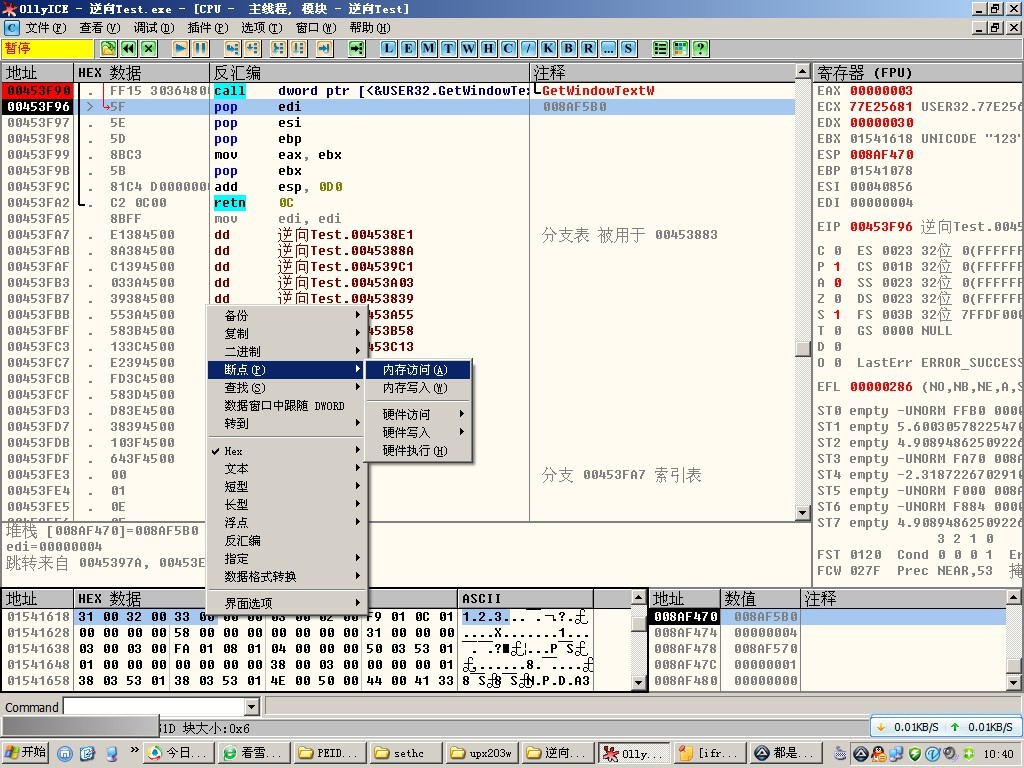Open Windows list with W button

[468, 48]
